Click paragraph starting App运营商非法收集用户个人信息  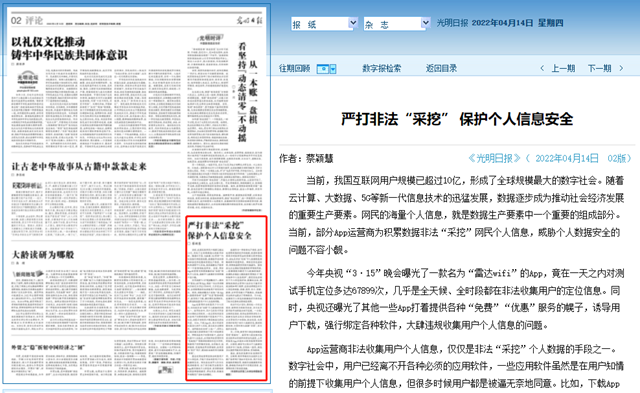(x=456, y=366)
